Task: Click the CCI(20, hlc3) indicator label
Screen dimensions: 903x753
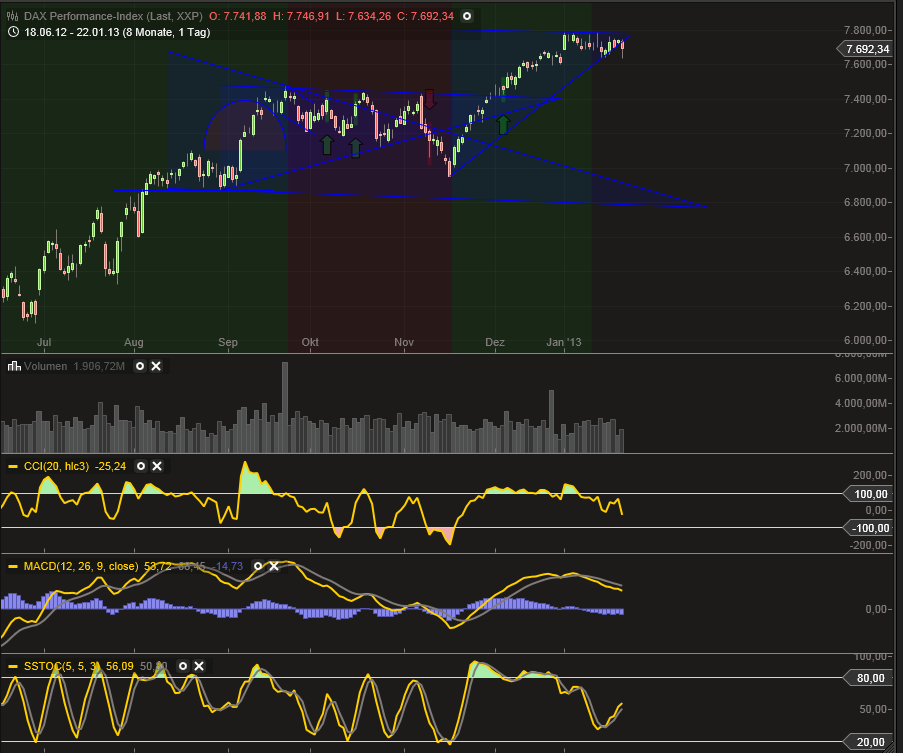Action: [56, 466]
